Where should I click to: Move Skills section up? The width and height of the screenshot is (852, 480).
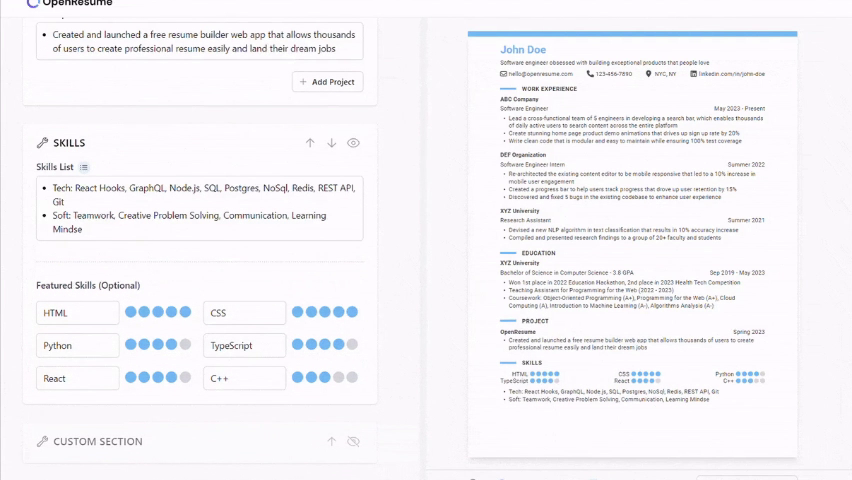[x=310, y=143]
